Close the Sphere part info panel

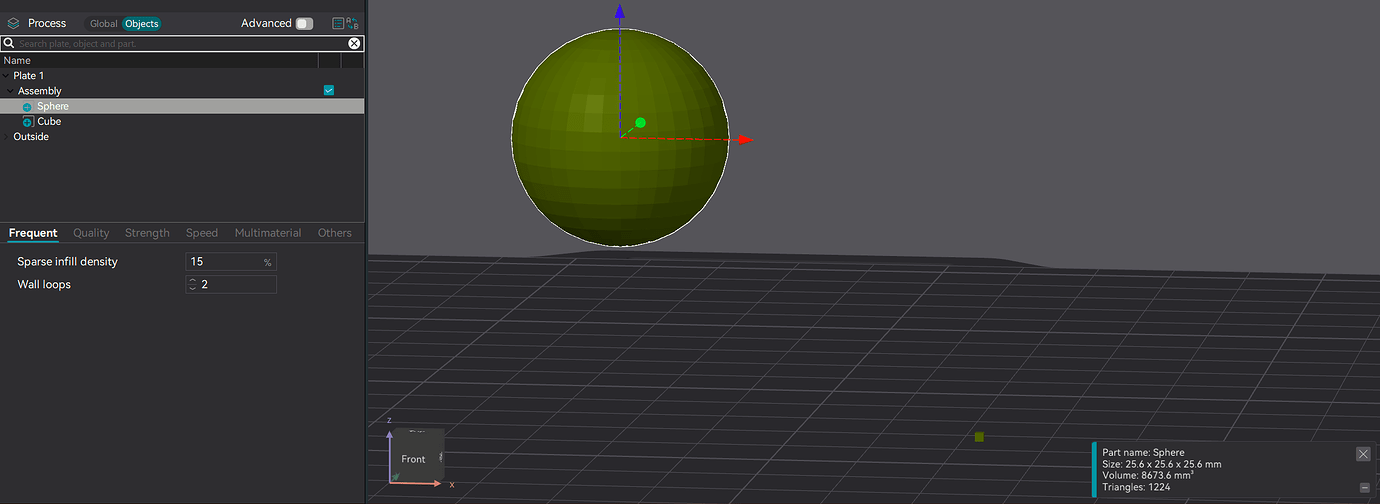1363,454
